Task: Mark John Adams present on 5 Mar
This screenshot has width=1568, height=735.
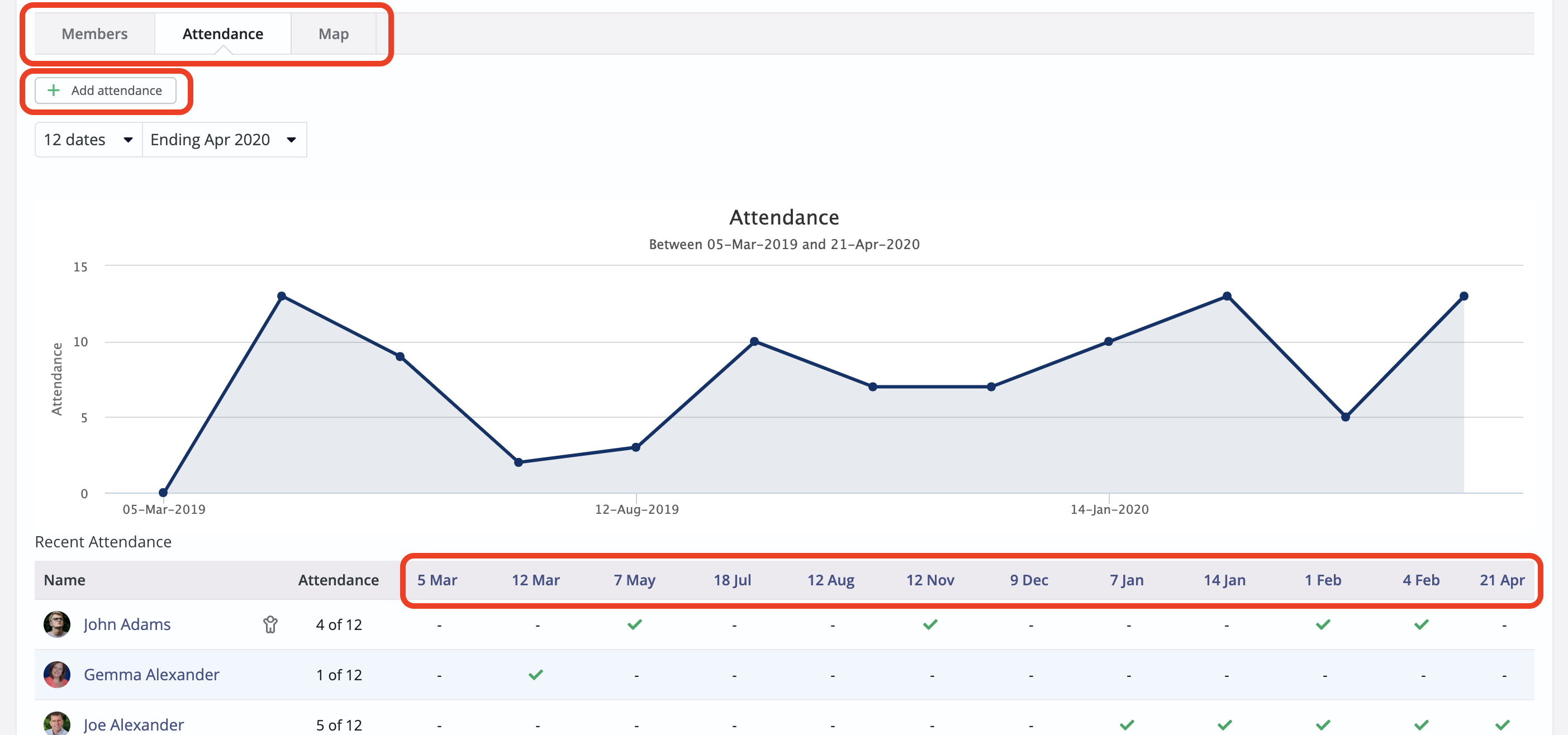Action: pyautogui.click(x=439, y=625)
